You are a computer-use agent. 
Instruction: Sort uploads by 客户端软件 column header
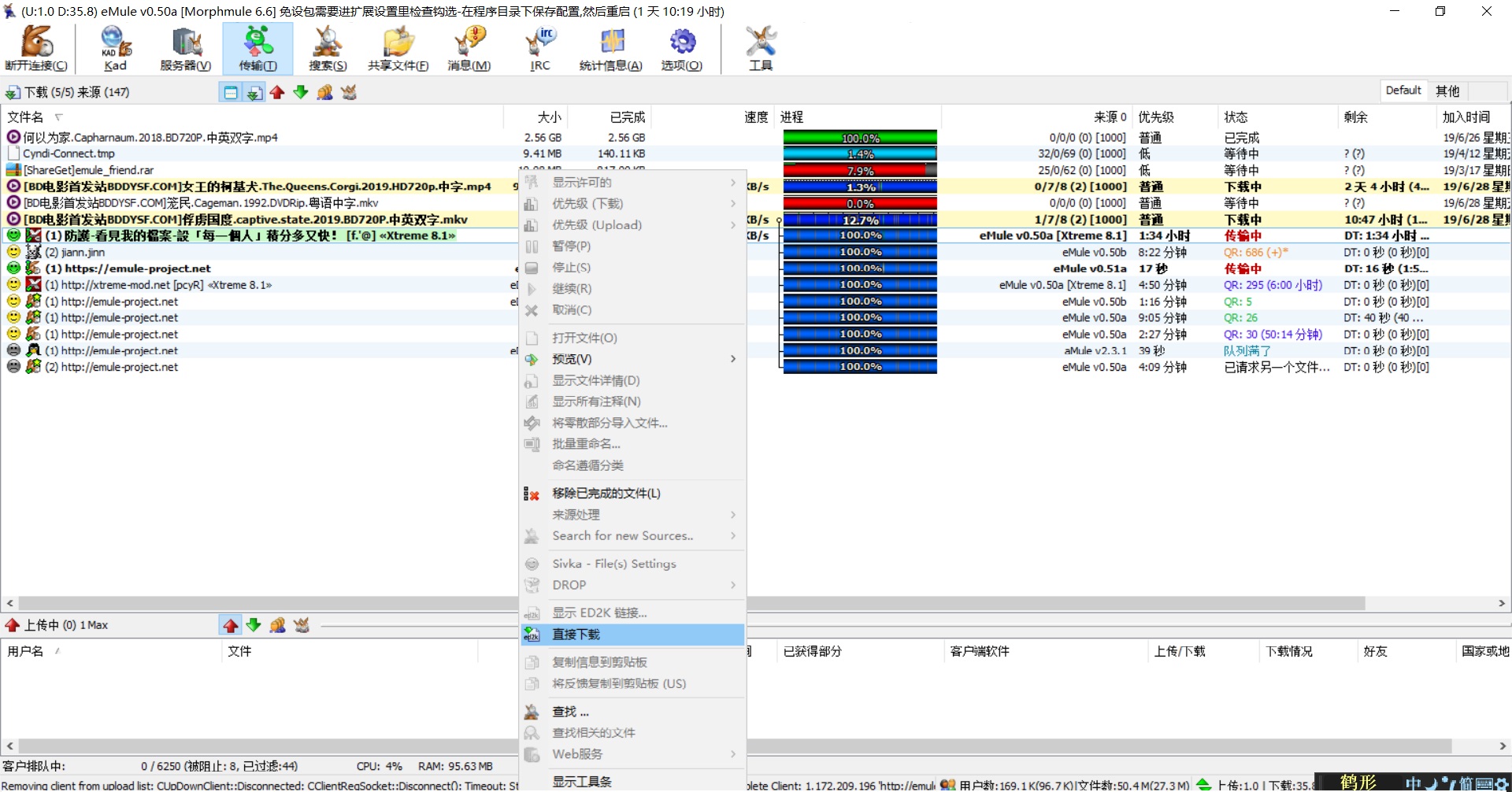pyautogui.click(x=1046, y=652)
